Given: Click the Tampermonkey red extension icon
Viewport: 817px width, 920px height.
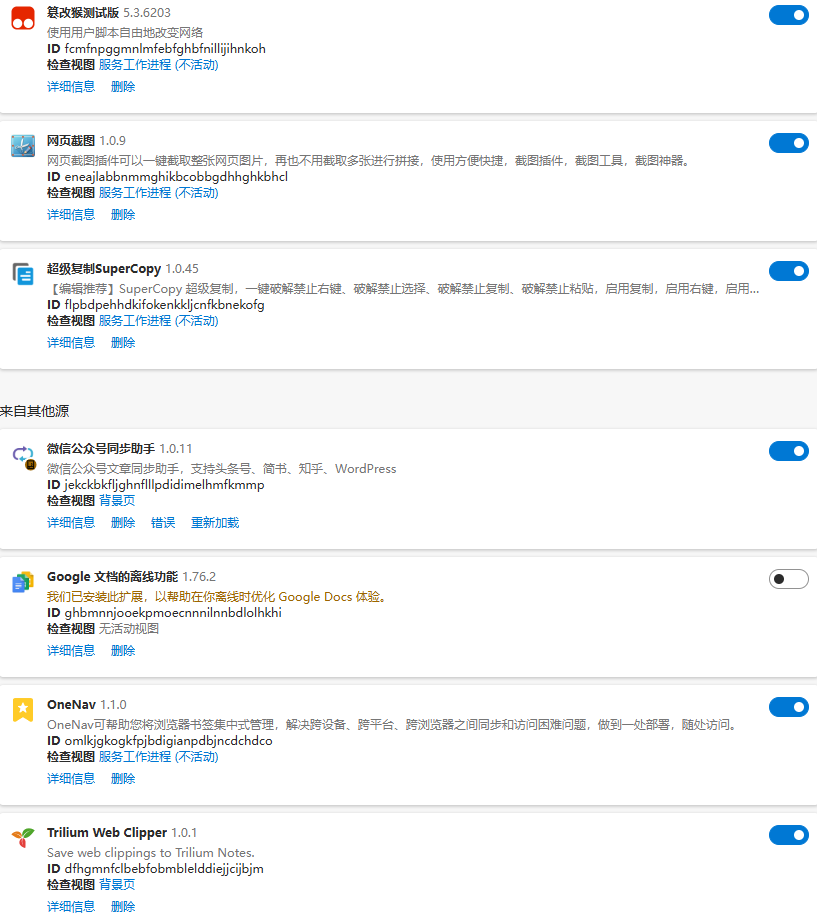Looking at the screenshot, I should coord(23,18).
